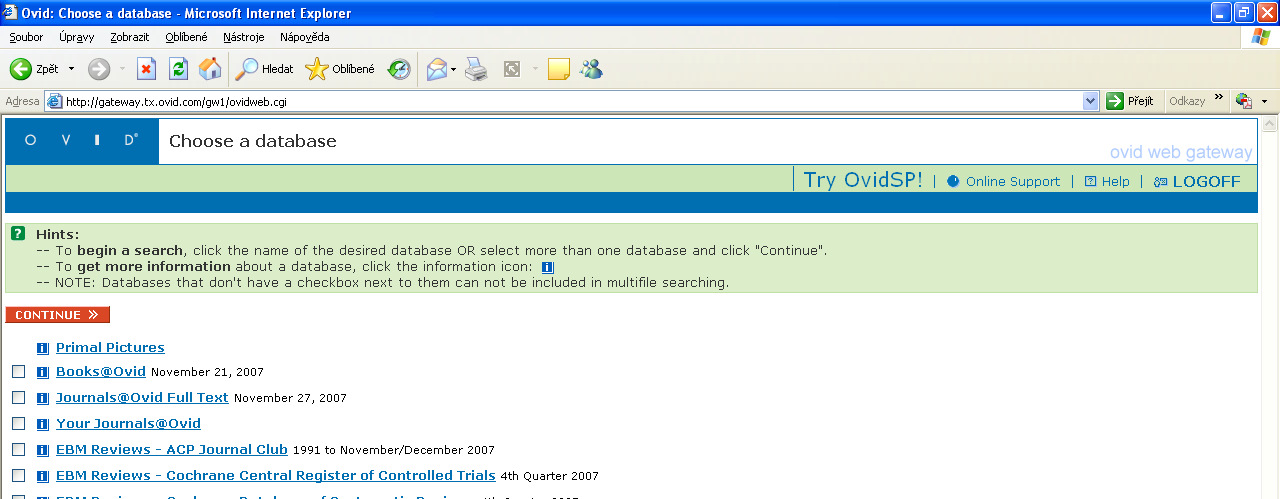Open Oblíbené favorites star button
Viewport: 1280px width, 499px height.
[x=340, y=69]
